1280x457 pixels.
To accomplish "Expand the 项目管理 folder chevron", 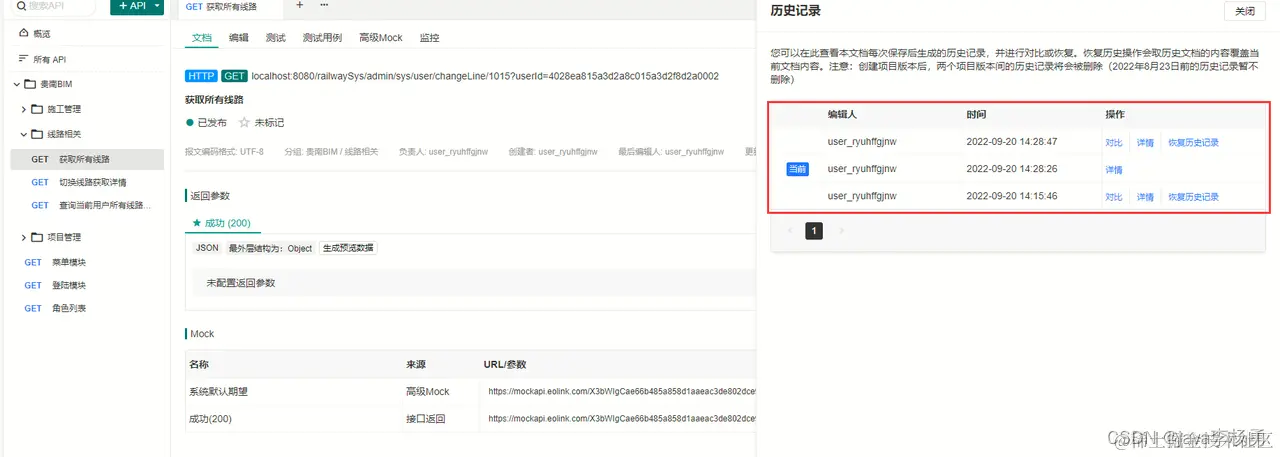I will point(24,237).
